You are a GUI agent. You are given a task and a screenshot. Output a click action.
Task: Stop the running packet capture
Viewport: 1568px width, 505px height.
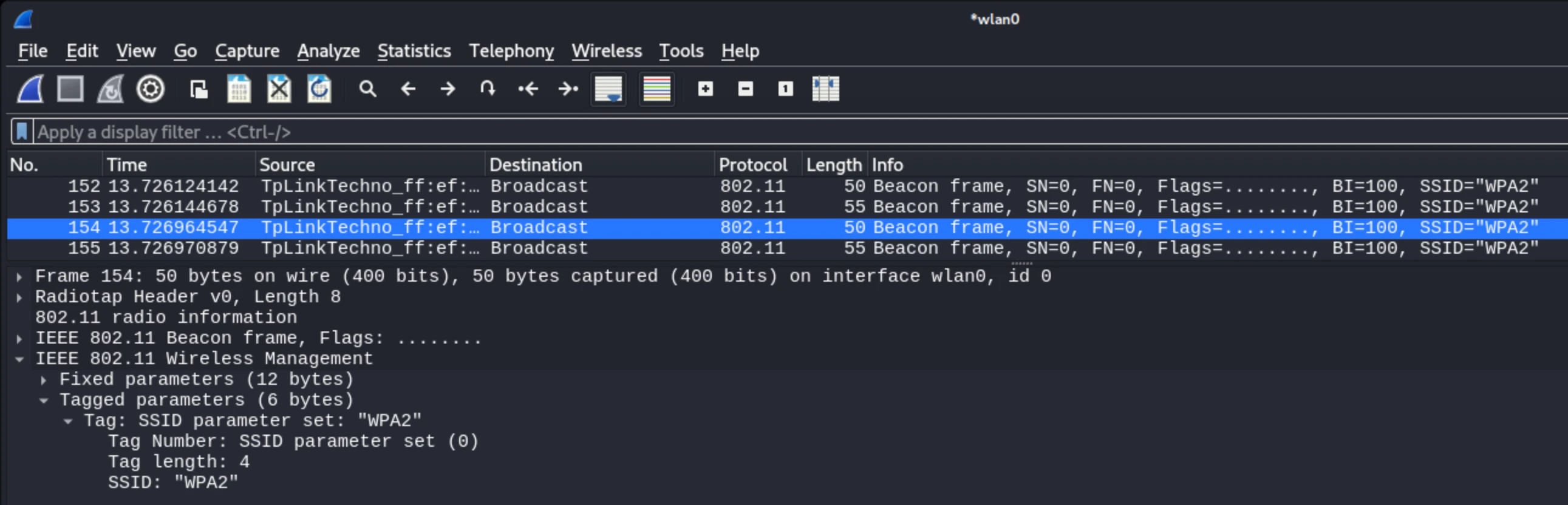click(70, 89)
